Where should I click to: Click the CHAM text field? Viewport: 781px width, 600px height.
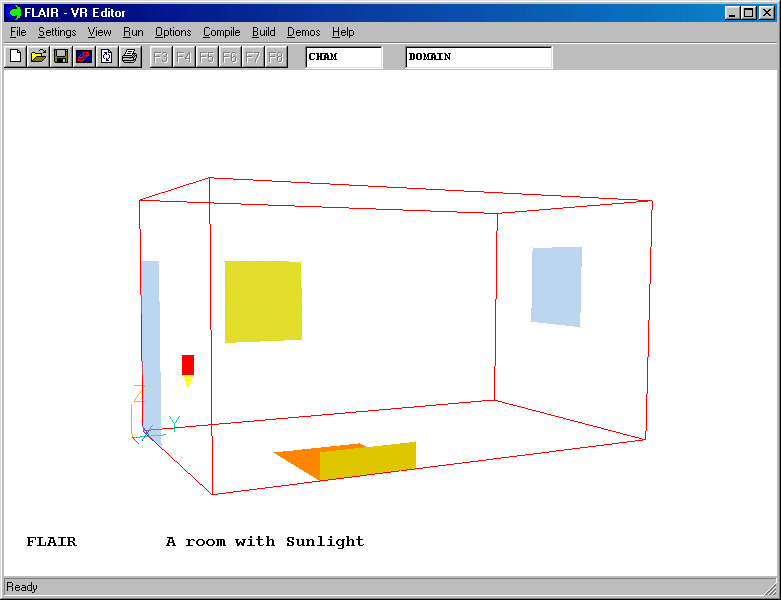(x=343, y=57)
